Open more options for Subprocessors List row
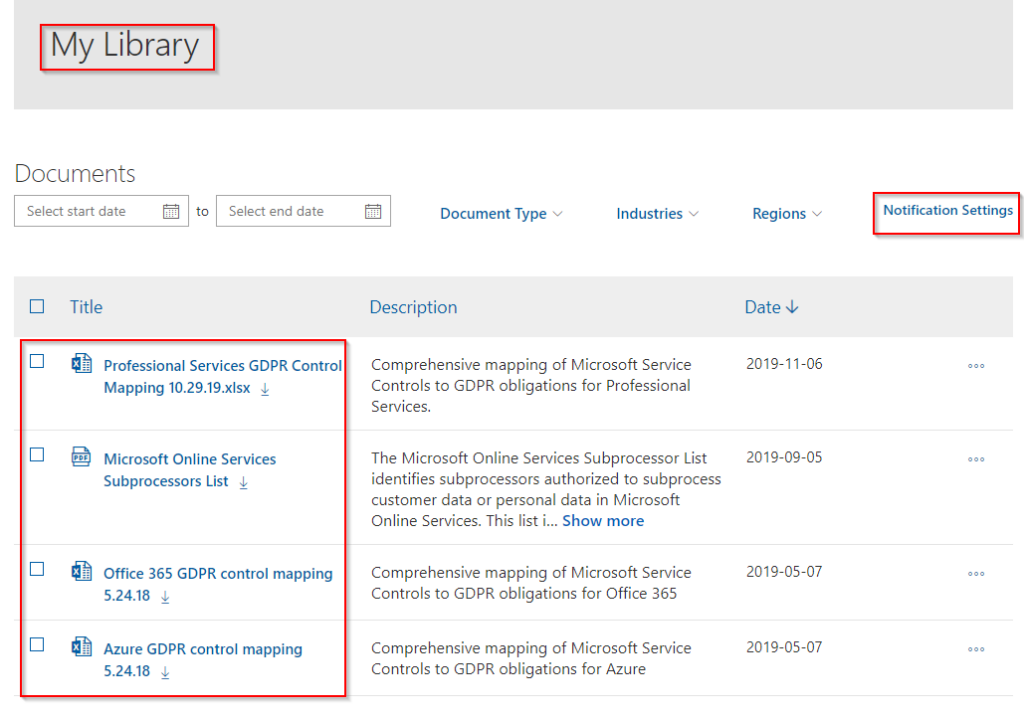Screen dimensions: 1024x719 pos(976,459)
